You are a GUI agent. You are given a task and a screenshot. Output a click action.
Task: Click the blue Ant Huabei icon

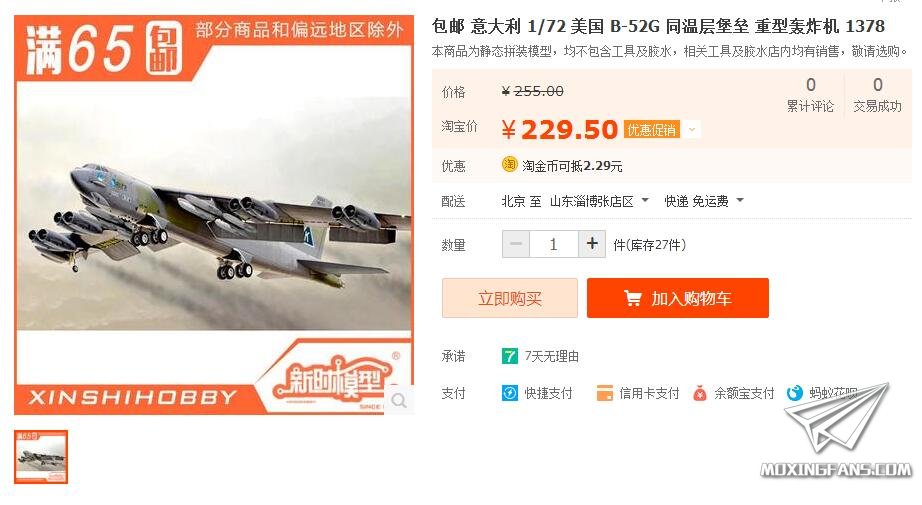(794, 393)
